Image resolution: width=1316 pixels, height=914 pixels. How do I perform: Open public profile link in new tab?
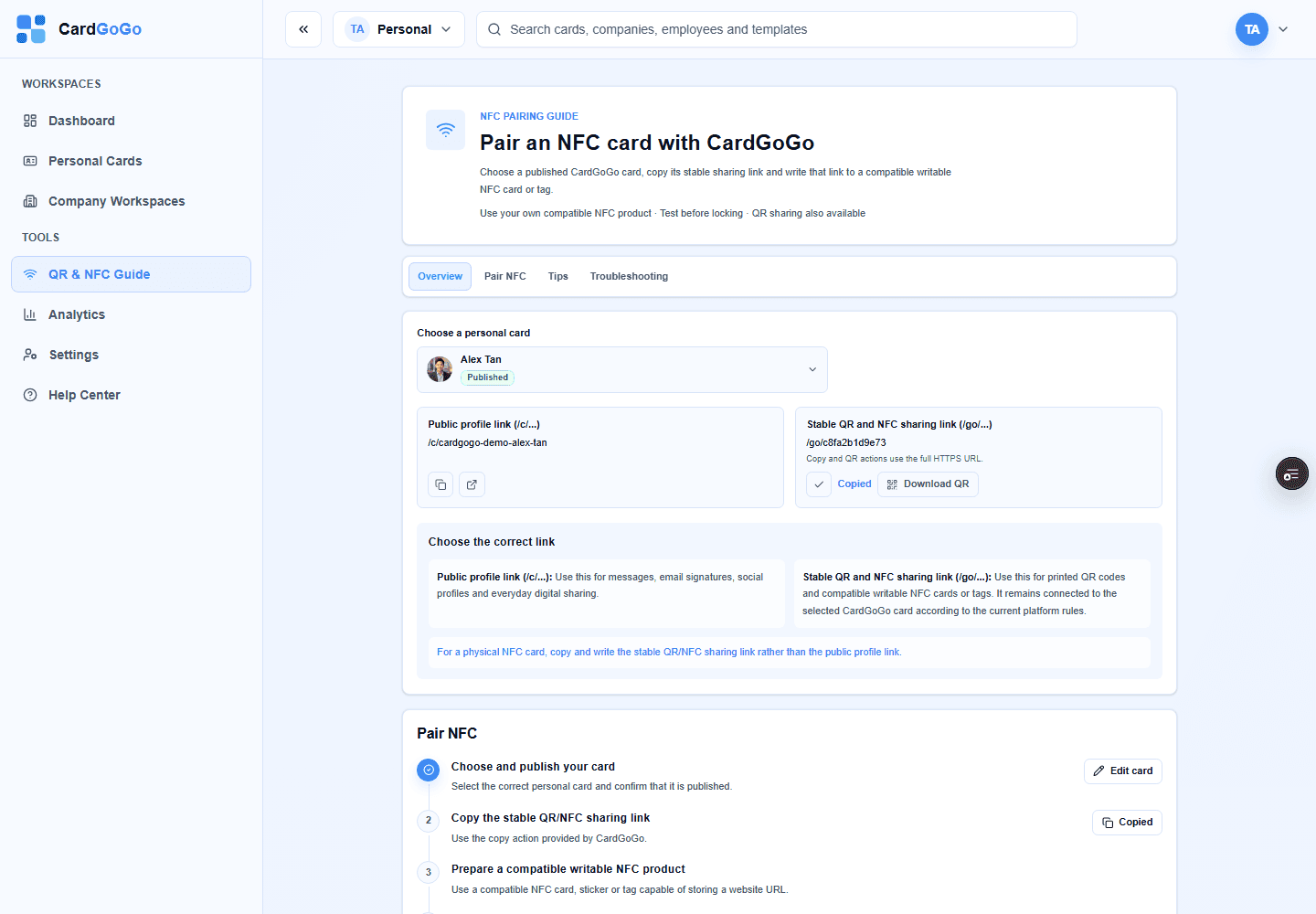(x=472, y=484)
